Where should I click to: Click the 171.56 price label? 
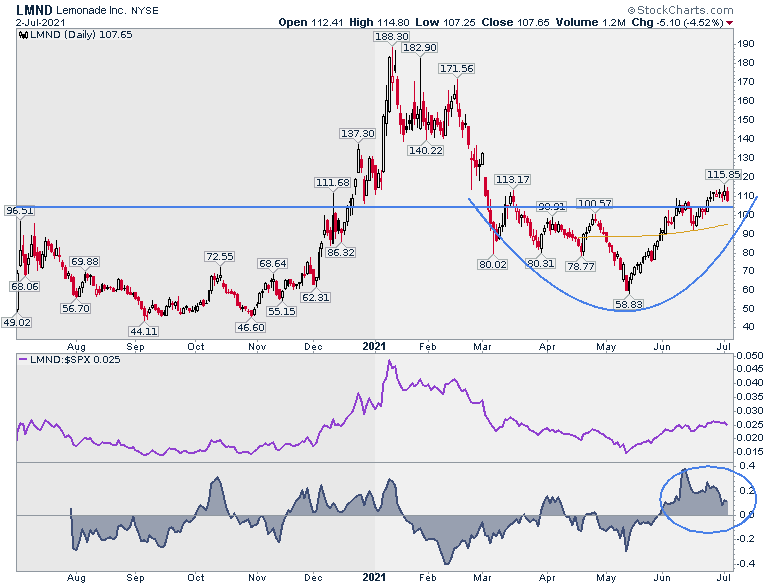click(456, 69)
